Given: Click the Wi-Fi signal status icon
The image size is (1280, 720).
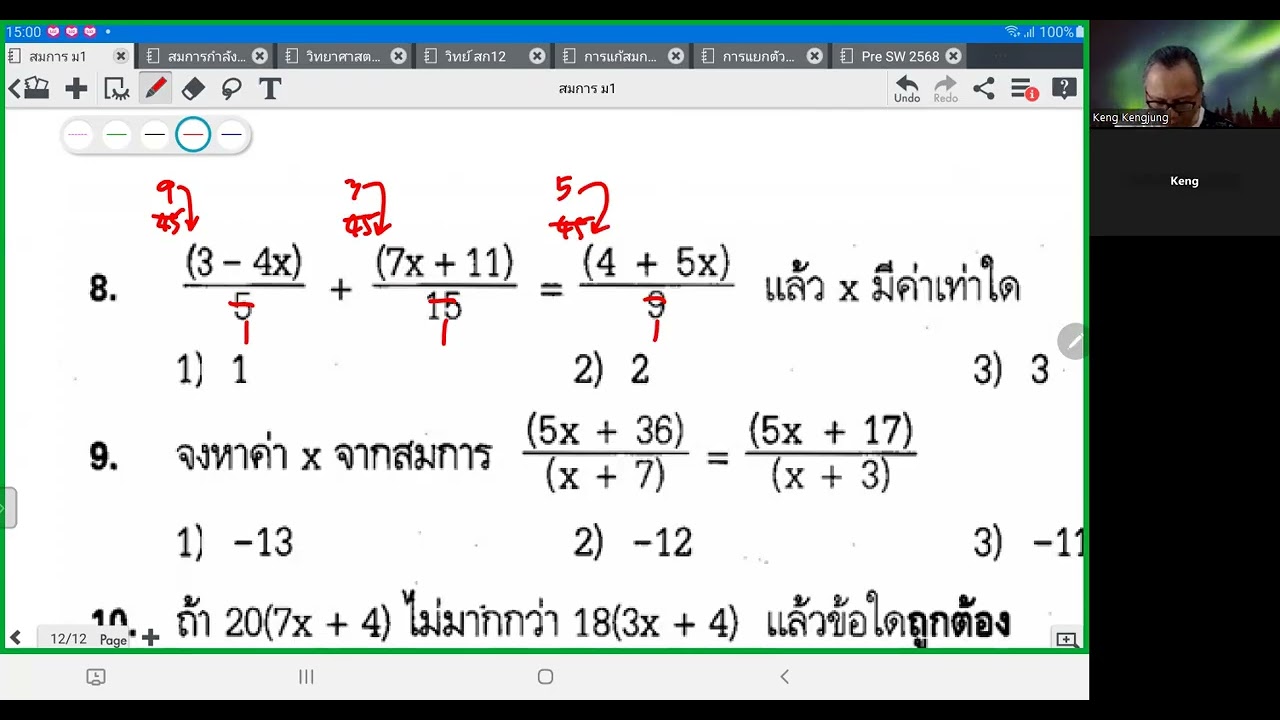Looking at the screenshot, I should click(1012, 32).
